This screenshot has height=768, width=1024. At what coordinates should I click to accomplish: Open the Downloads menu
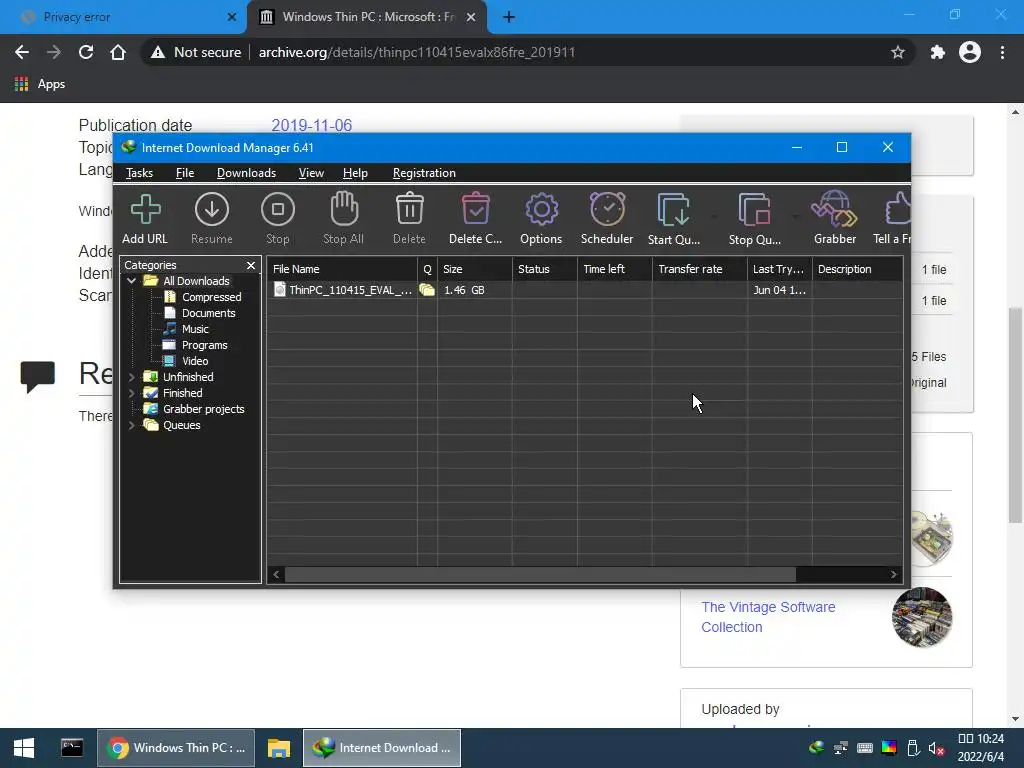click(x=246, y=173)
